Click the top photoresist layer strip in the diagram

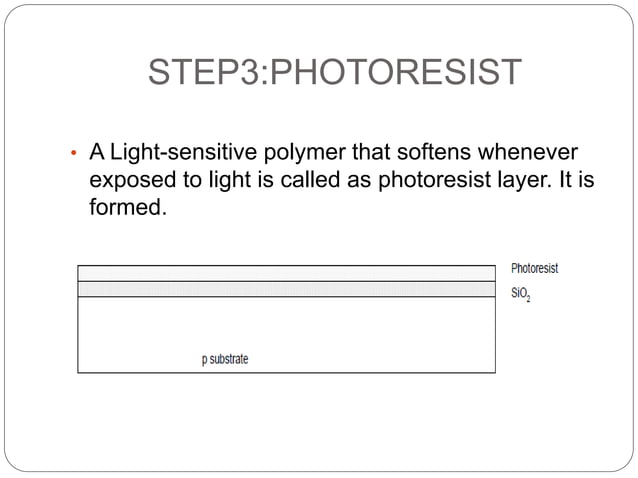[286, 273]
